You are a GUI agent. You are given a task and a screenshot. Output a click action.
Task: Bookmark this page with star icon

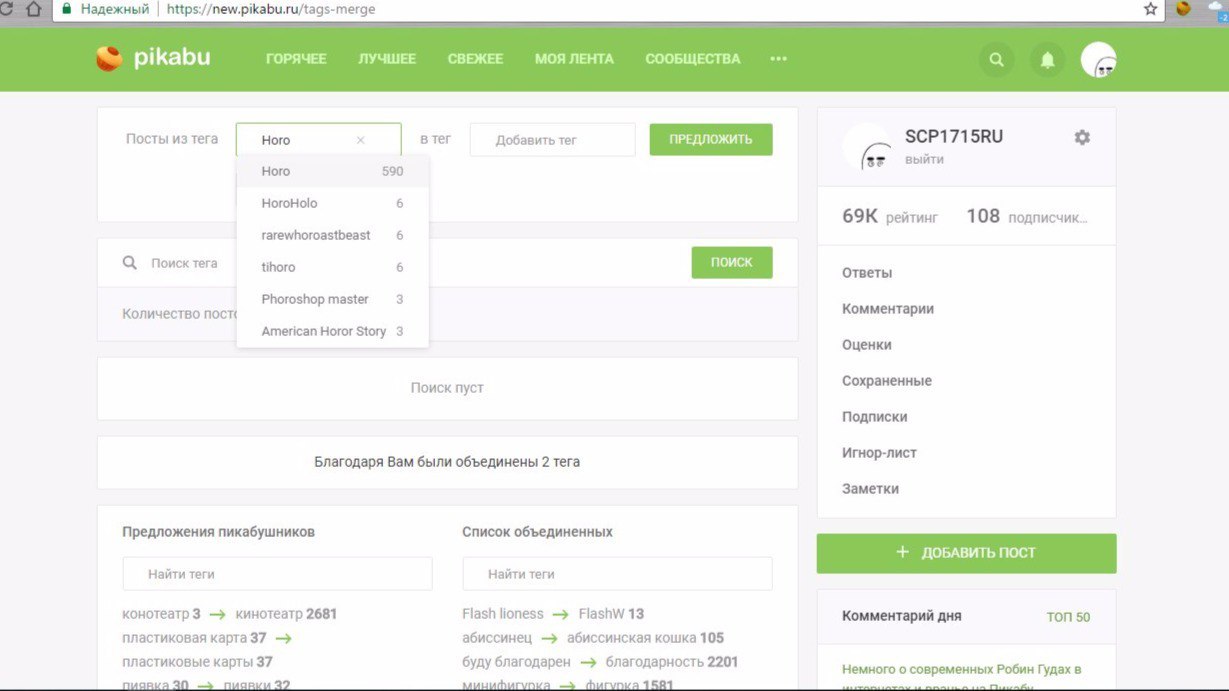point(1150,9)
